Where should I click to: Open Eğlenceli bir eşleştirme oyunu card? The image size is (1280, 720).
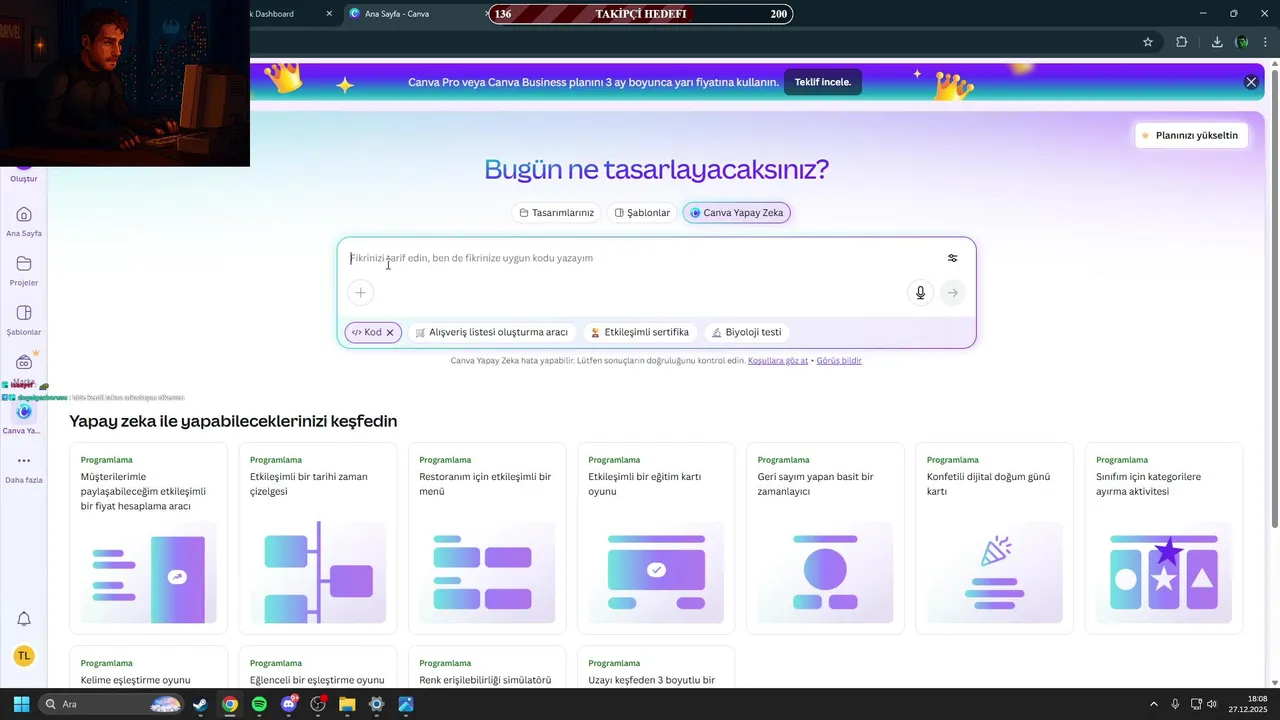[x=318, y=667]
